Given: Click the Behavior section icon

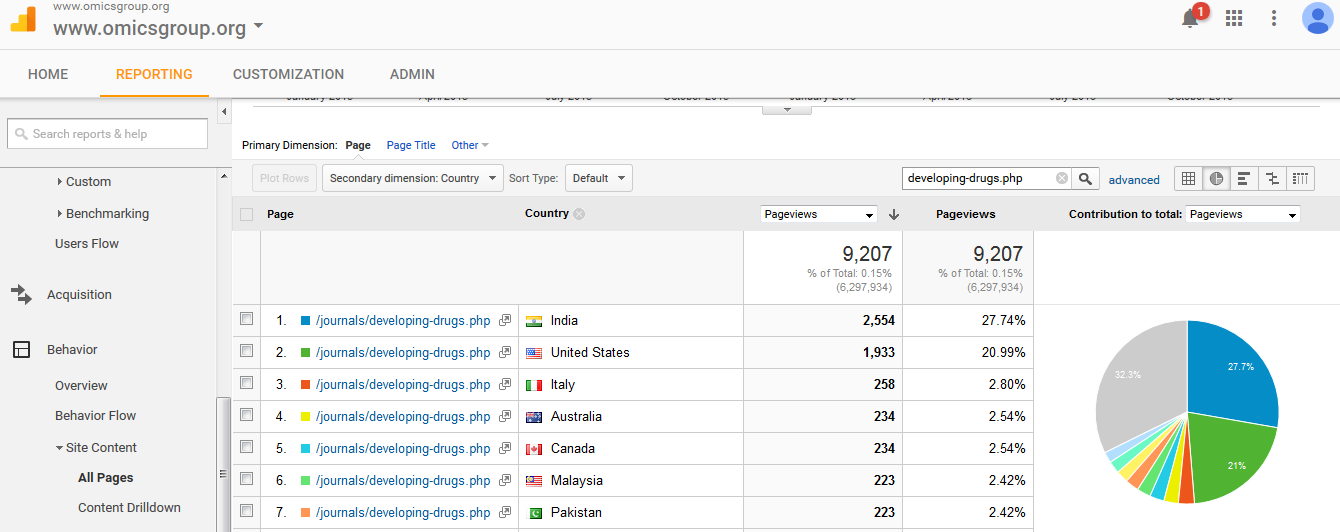Looking at the screenshot, I should 21,350.
